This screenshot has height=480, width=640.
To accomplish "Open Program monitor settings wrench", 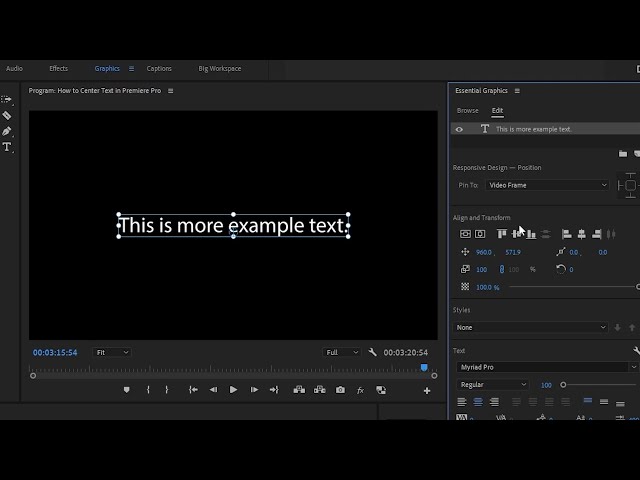I will [x=372, y=352].
